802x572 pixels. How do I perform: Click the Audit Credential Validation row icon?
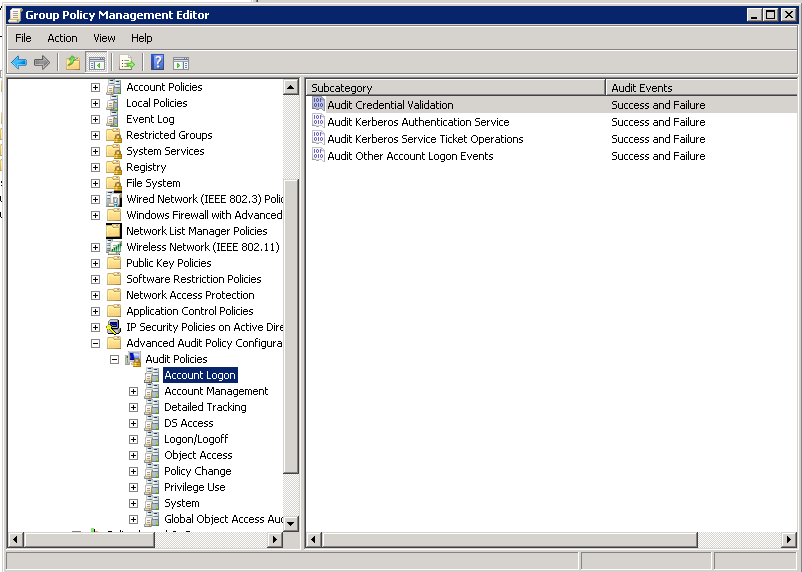tap(318, 104)
